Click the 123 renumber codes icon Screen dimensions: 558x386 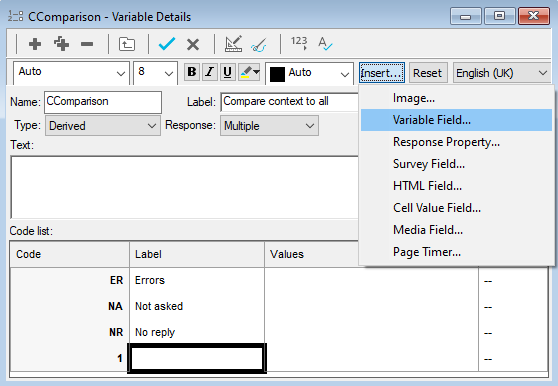click(299, 43)
